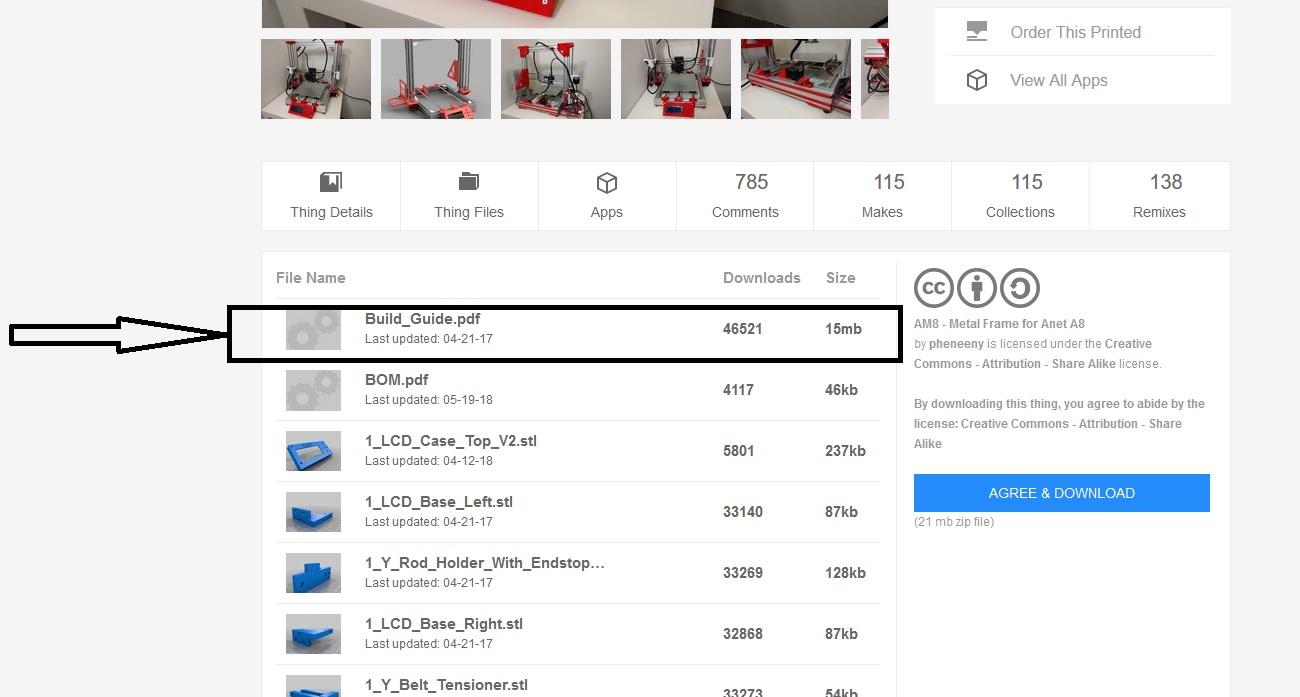
Task: Click the Attribution person license icon
Action: pyautogui.click(x=976, y=288)
